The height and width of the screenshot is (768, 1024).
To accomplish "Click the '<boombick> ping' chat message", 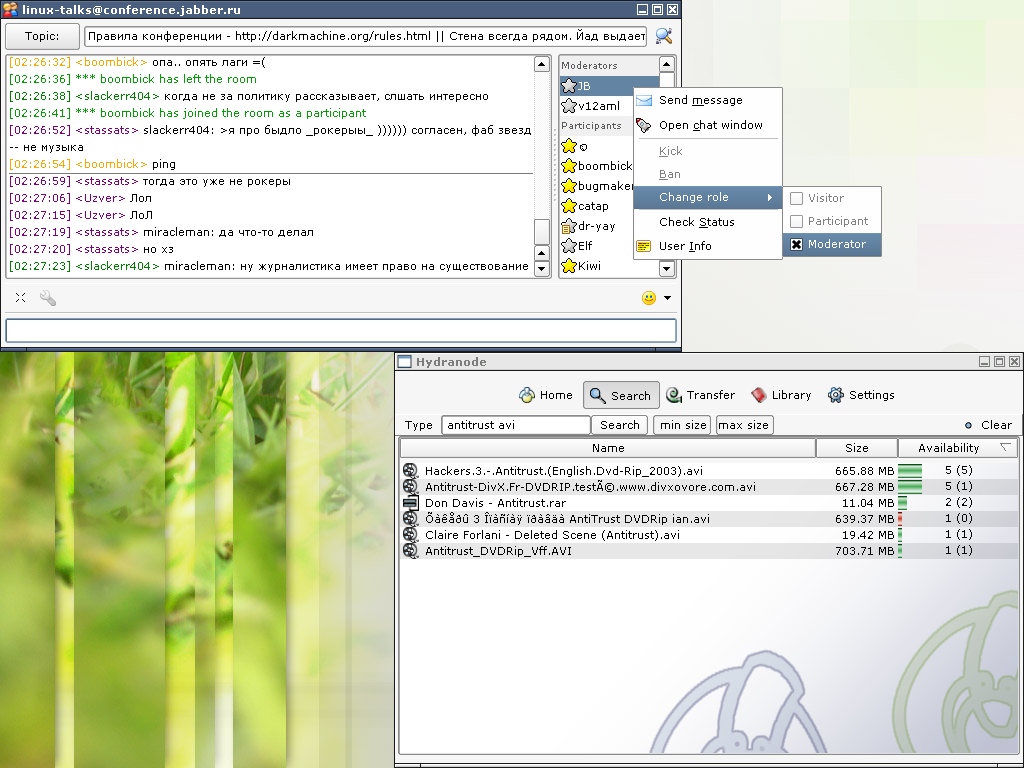I will coord(92,164).
